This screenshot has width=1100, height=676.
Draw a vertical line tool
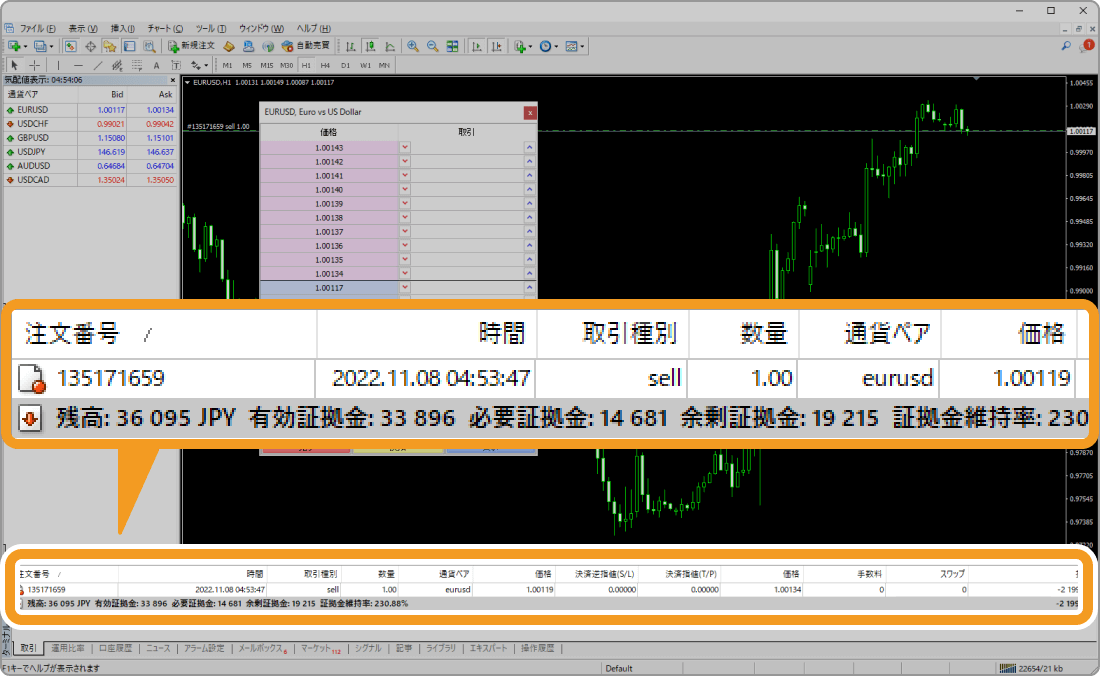tap(58, 65)
